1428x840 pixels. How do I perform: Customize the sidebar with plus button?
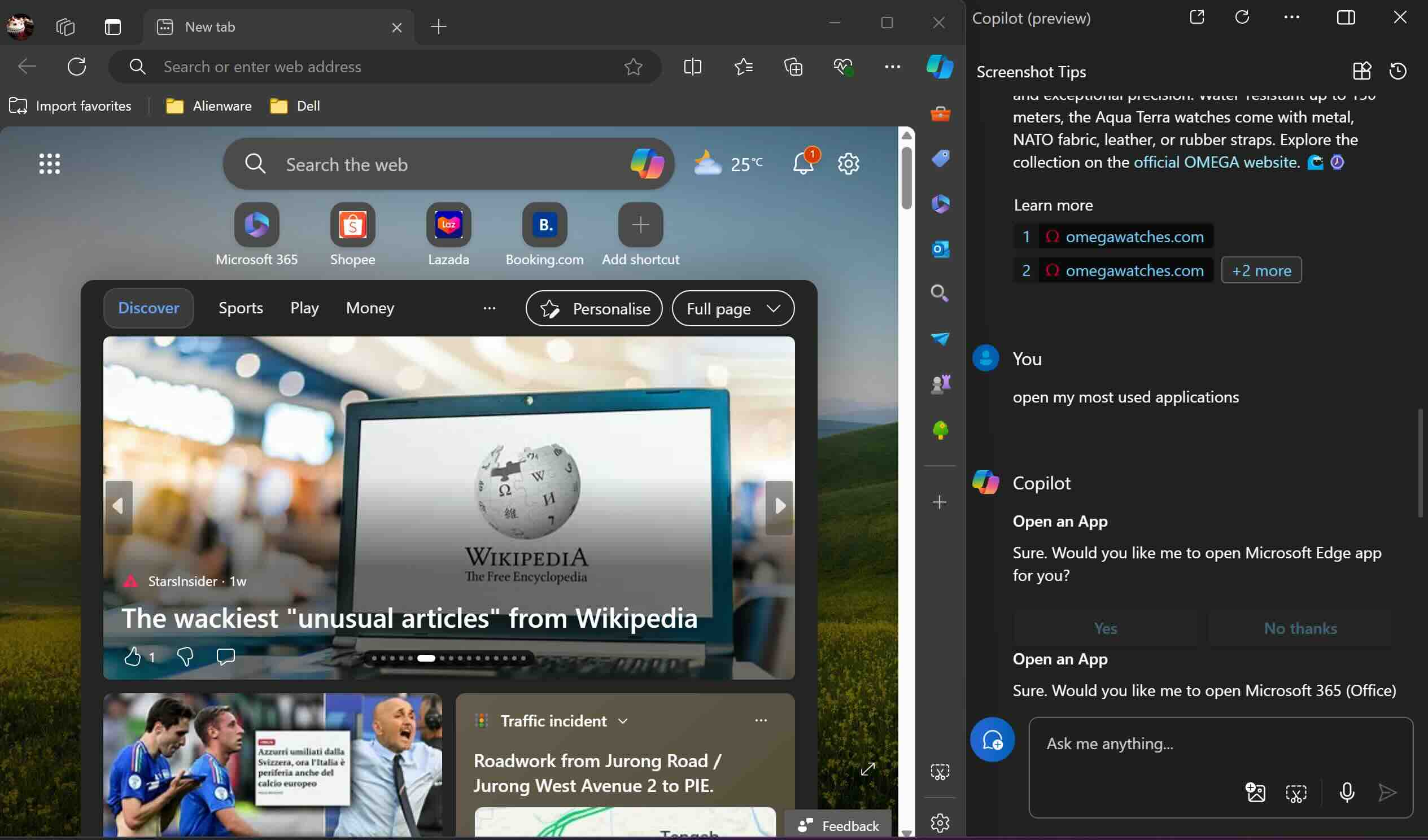(x=940, y=502)
